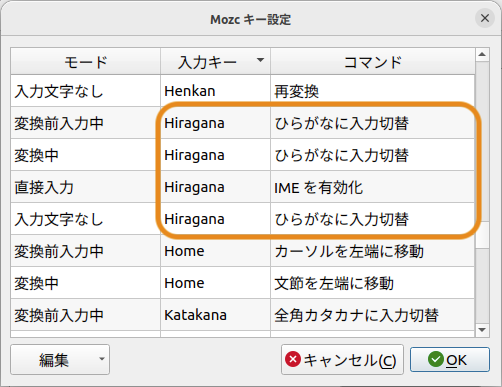Open the 編集 dropdown menu

(60, 360)
